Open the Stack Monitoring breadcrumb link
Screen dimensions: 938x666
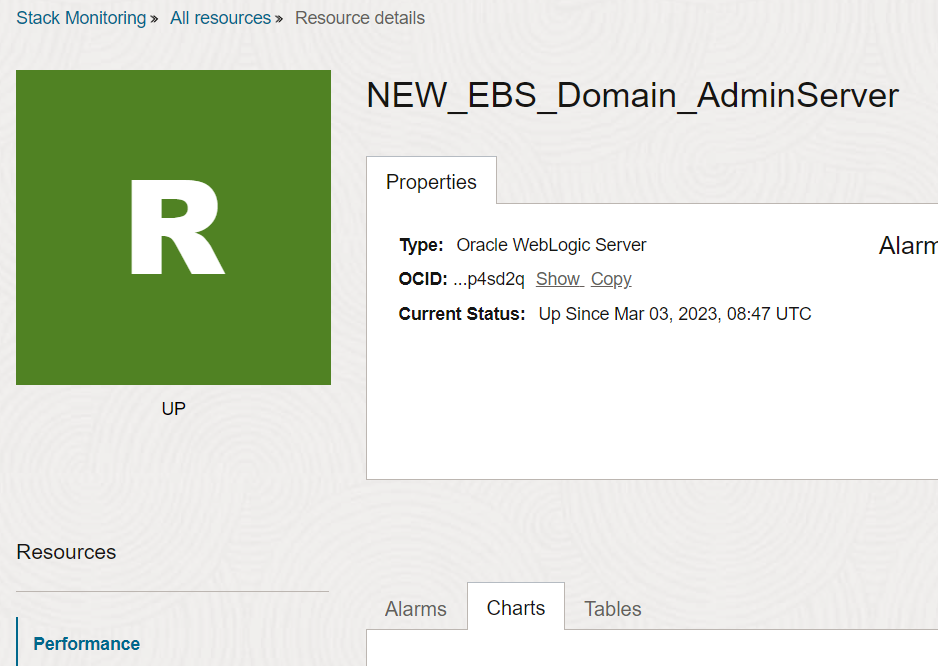point(81,18)
